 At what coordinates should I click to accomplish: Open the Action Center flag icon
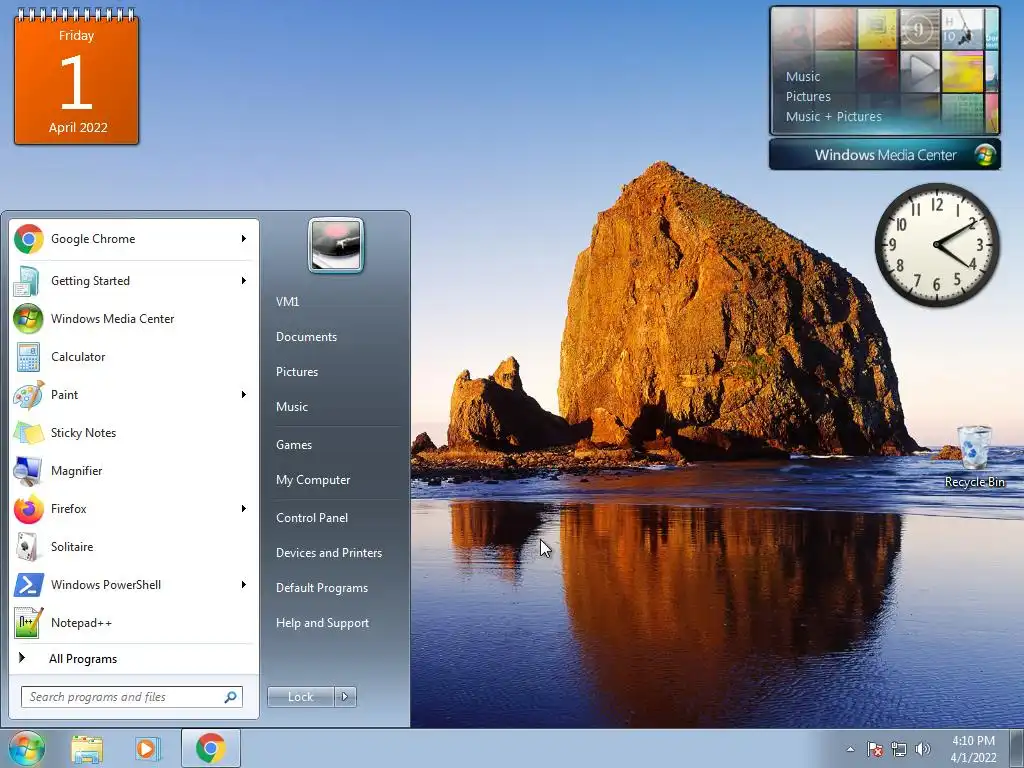(875, 749)
